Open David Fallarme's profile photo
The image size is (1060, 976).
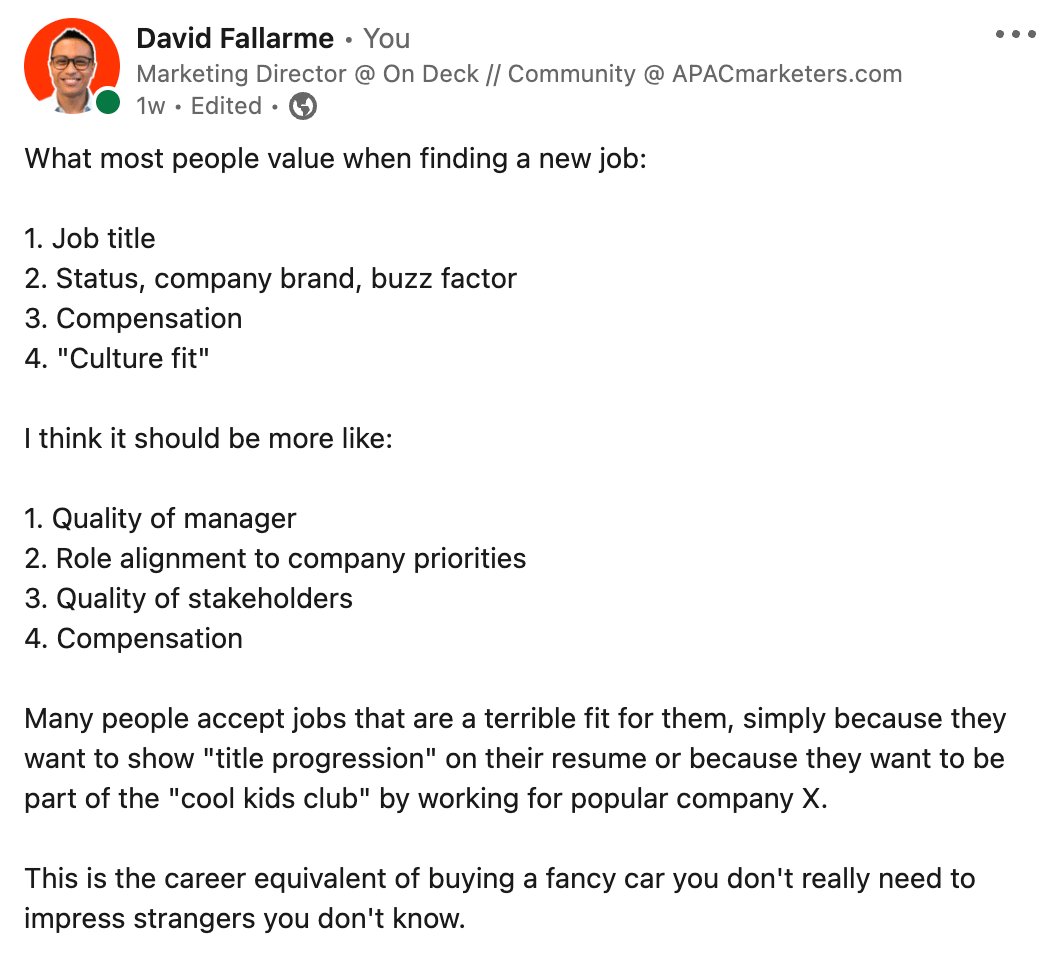pyautogui.click(x=72, y=66)
